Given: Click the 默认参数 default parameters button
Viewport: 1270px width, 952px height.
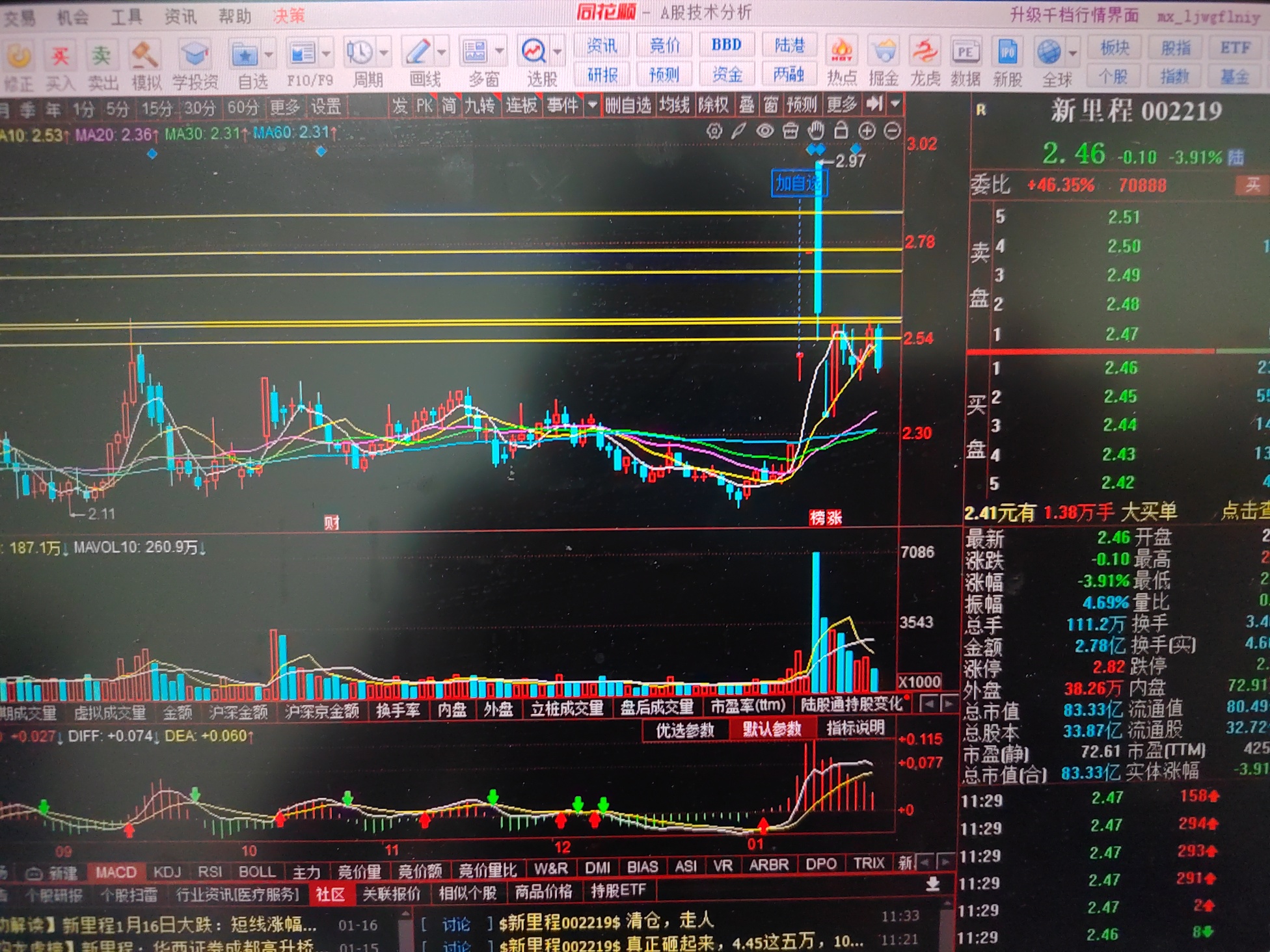Looking at the screenshot, I should point(772,729).
